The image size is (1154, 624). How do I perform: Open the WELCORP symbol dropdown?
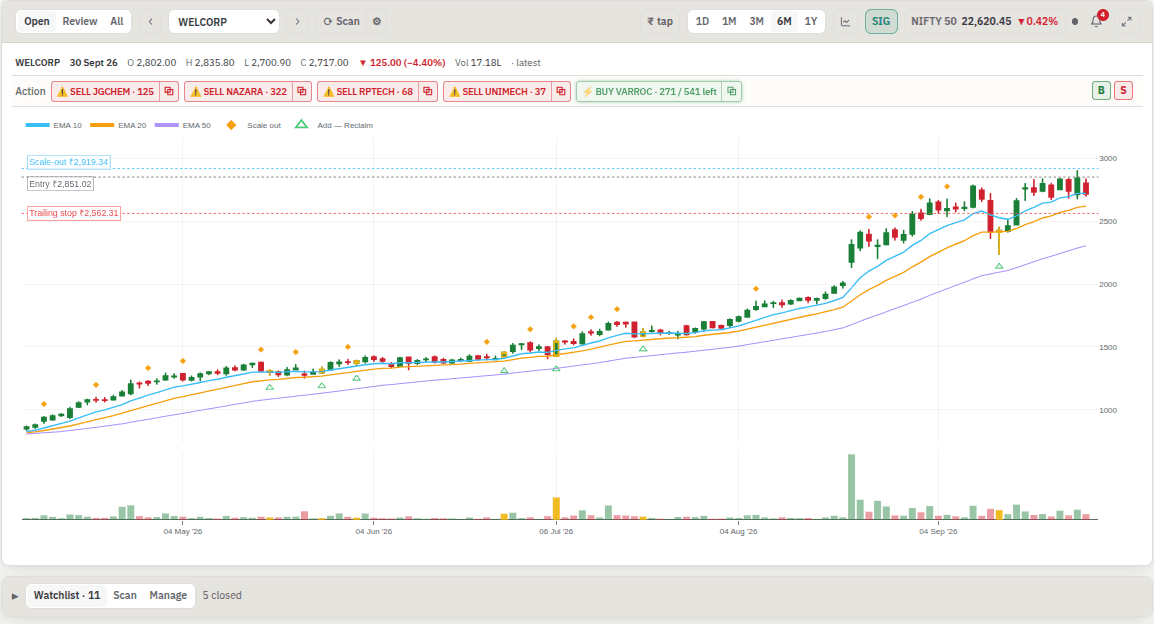click(224, 21)
